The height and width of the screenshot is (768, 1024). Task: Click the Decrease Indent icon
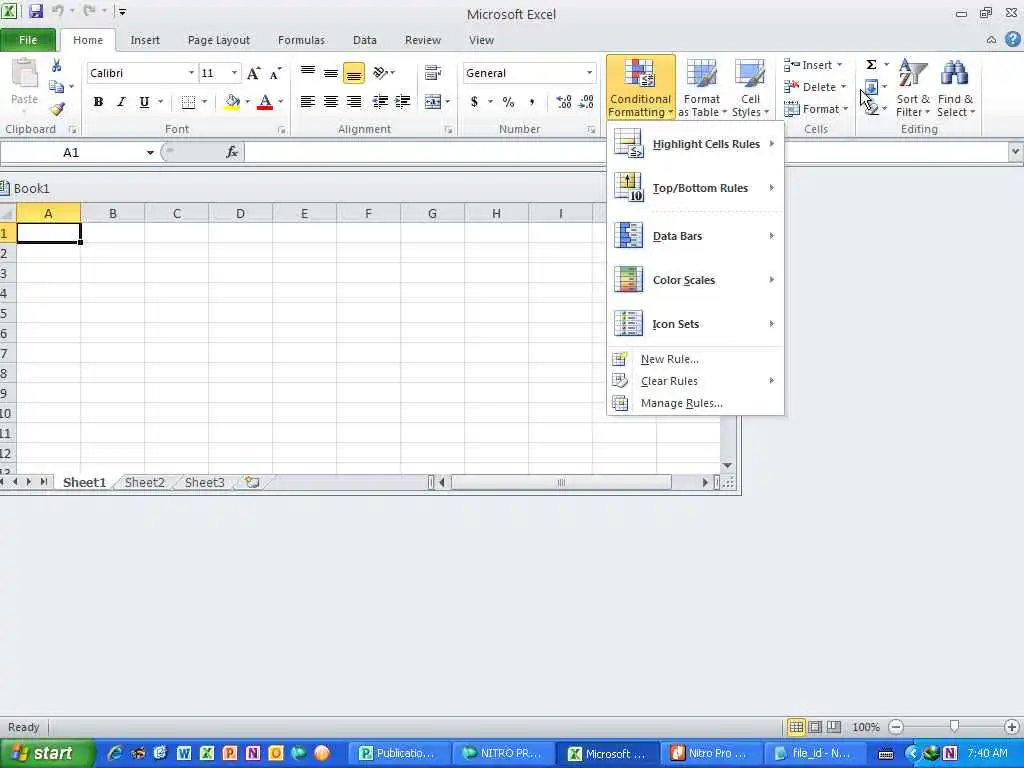(x=380, y=102)
